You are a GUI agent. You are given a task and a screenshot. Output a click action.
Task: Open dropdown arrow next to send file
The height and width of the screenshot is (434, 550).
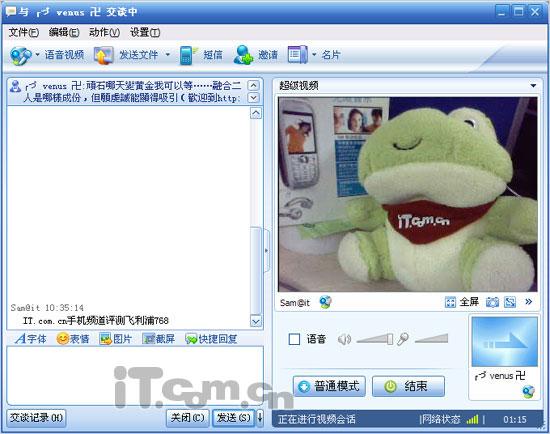click(x=168, y=55)
